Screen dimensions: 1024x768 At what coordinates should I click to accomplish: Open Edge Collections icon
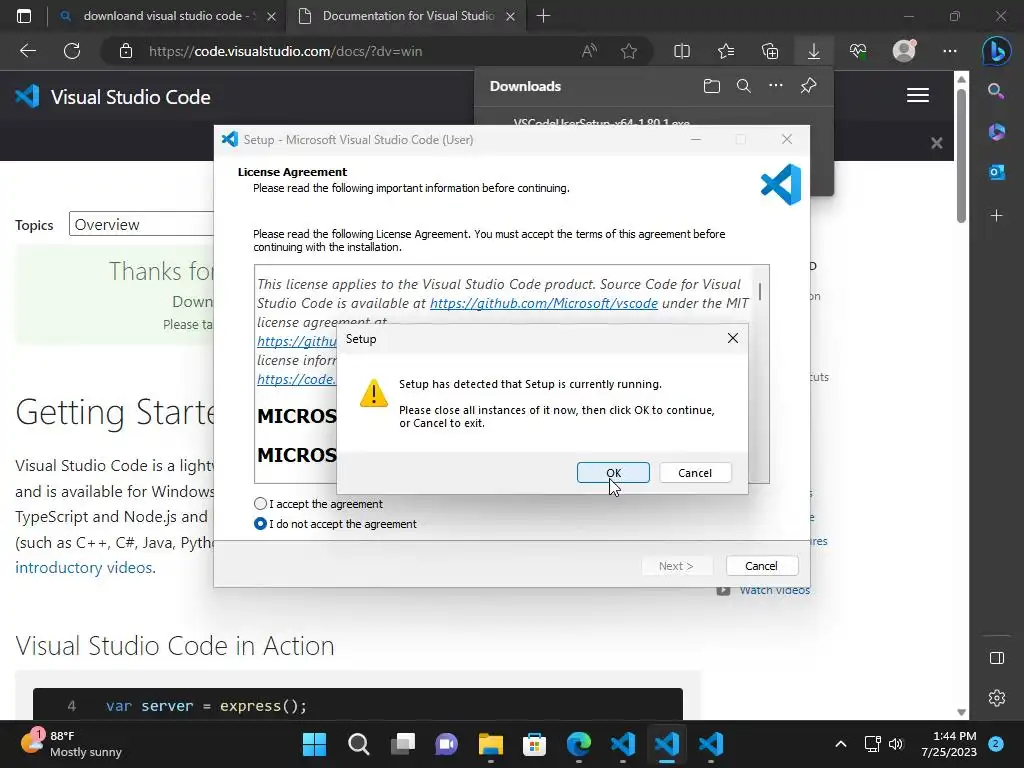tap(770, 51)
